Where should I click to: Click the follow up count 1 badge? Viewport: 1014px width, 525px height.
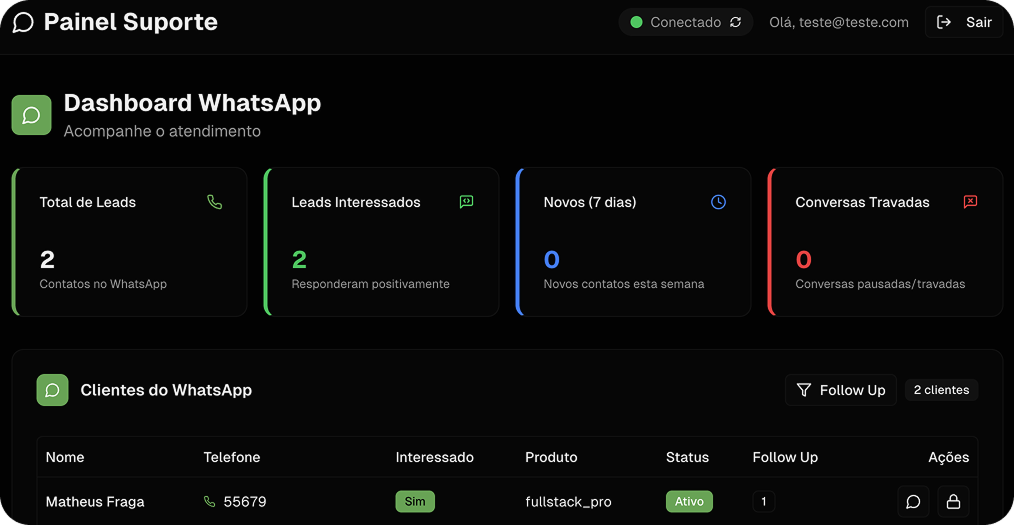point(764,502)
